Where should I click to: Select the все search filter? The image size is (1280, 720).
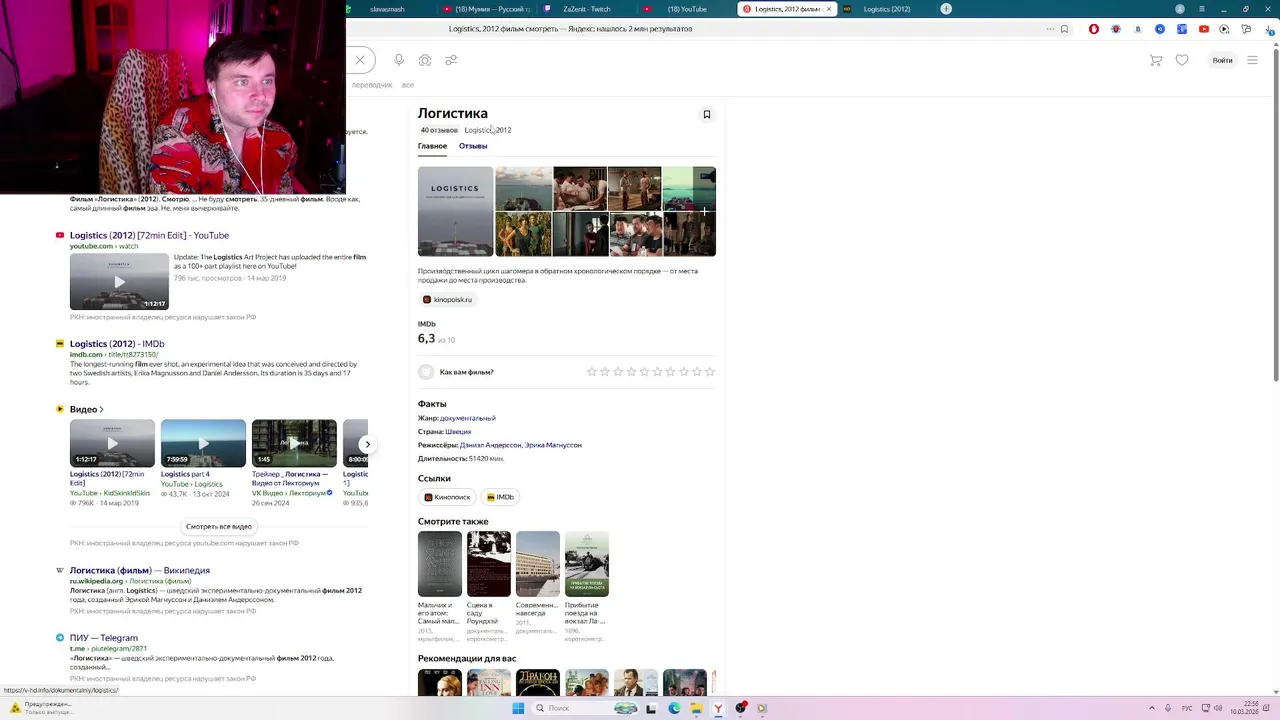(x=408, y=85)
